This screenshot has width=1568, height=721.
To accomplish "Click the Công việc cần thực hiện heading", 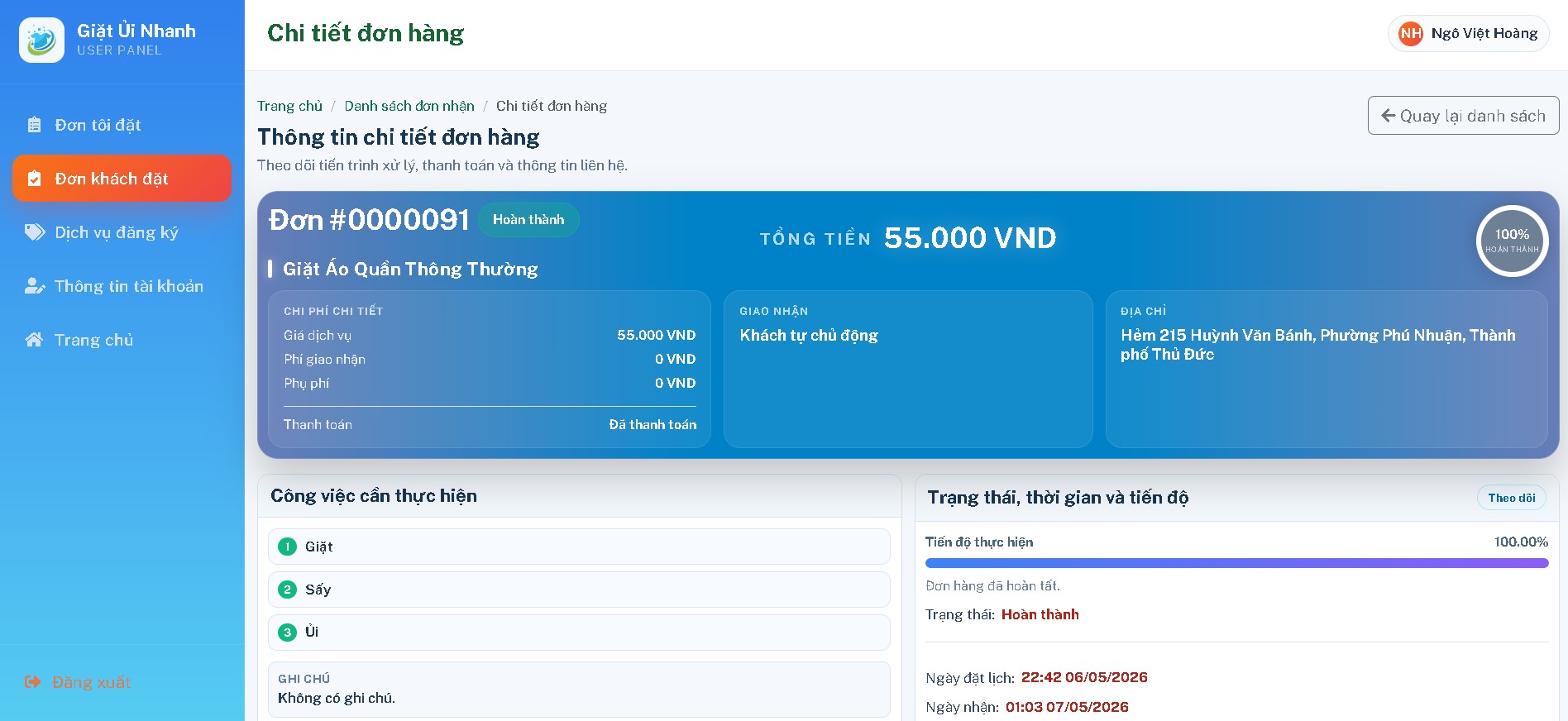I will [x=374, y=496].
